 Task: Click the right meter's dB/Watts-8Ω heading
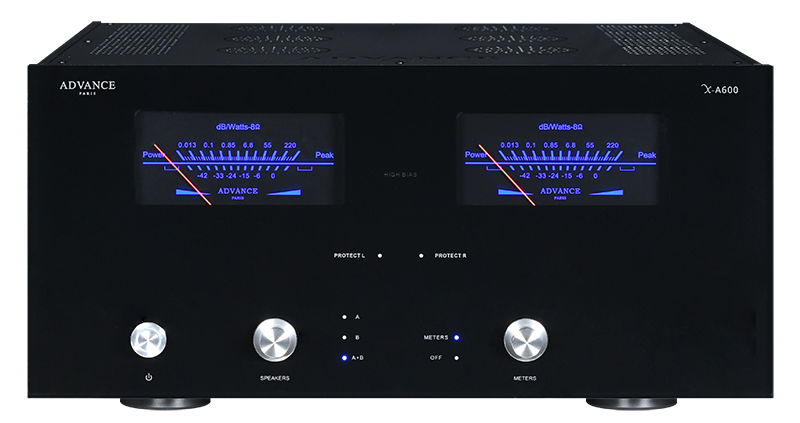[x=561, y=127]
